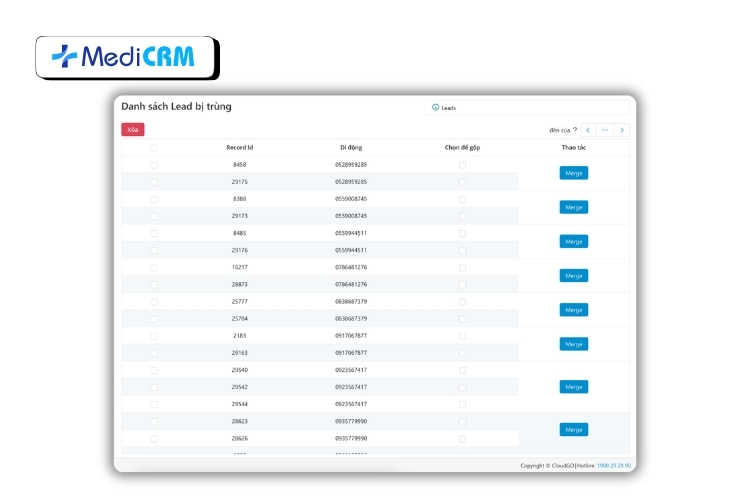Click the Chọn để gộp column header
Image resolution: width=750 pixels, height=500 pixels.
(x=462, y=147)
